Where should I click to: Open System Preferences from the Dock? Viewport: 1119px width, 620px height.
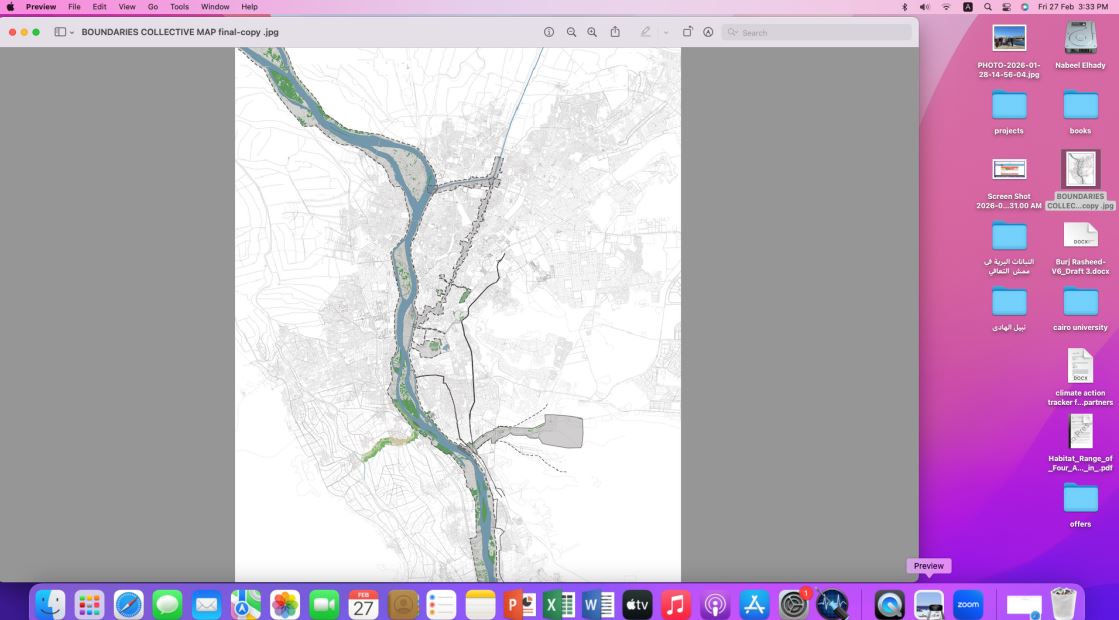click(793, 605)
